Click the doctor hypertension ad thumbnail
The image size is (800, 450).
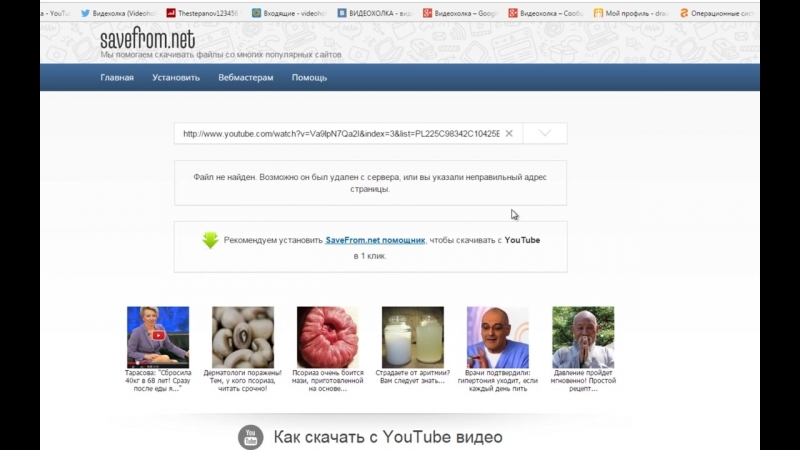click(497, 337)
